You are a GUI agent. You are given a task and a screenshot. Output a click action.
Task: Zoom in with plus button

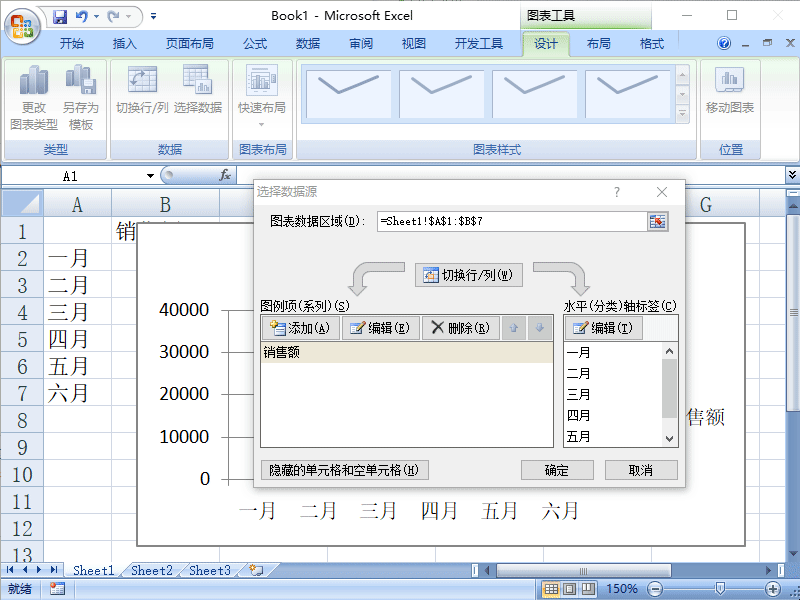tap(772, 589)
